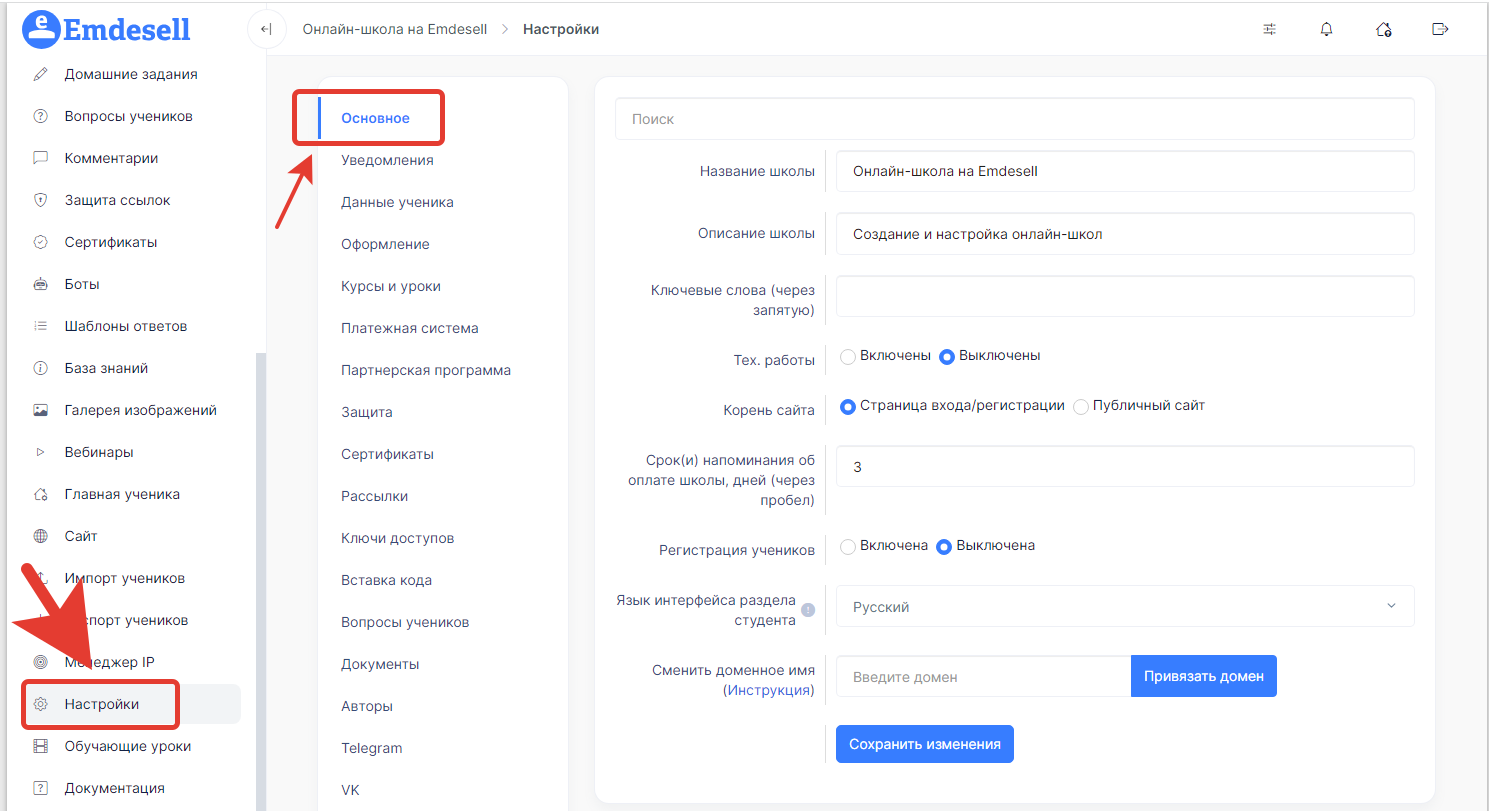Click the question icon beside Вопросы учеников

coord(41,116)
